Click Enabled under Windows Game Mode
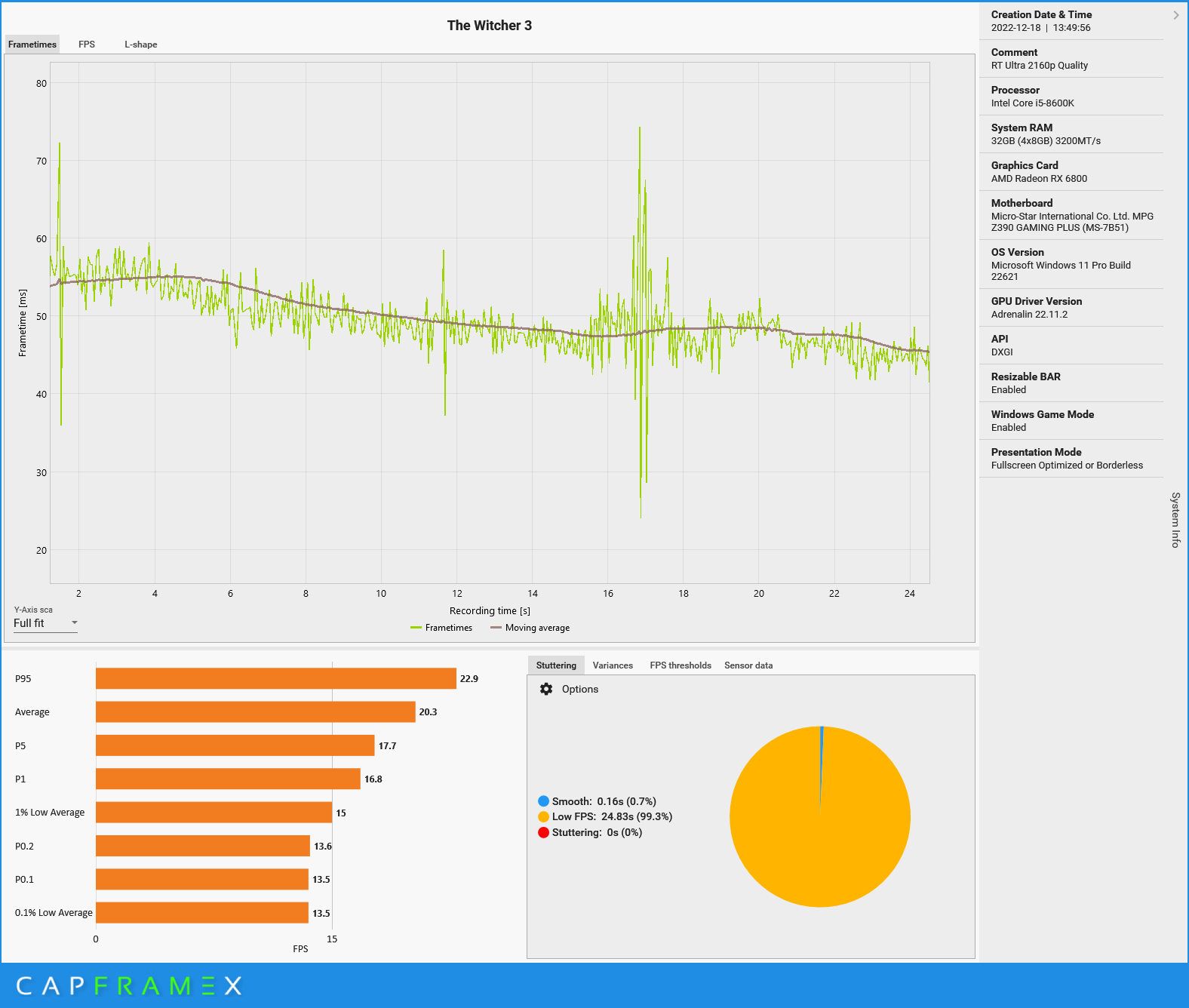 [1009, 428]
